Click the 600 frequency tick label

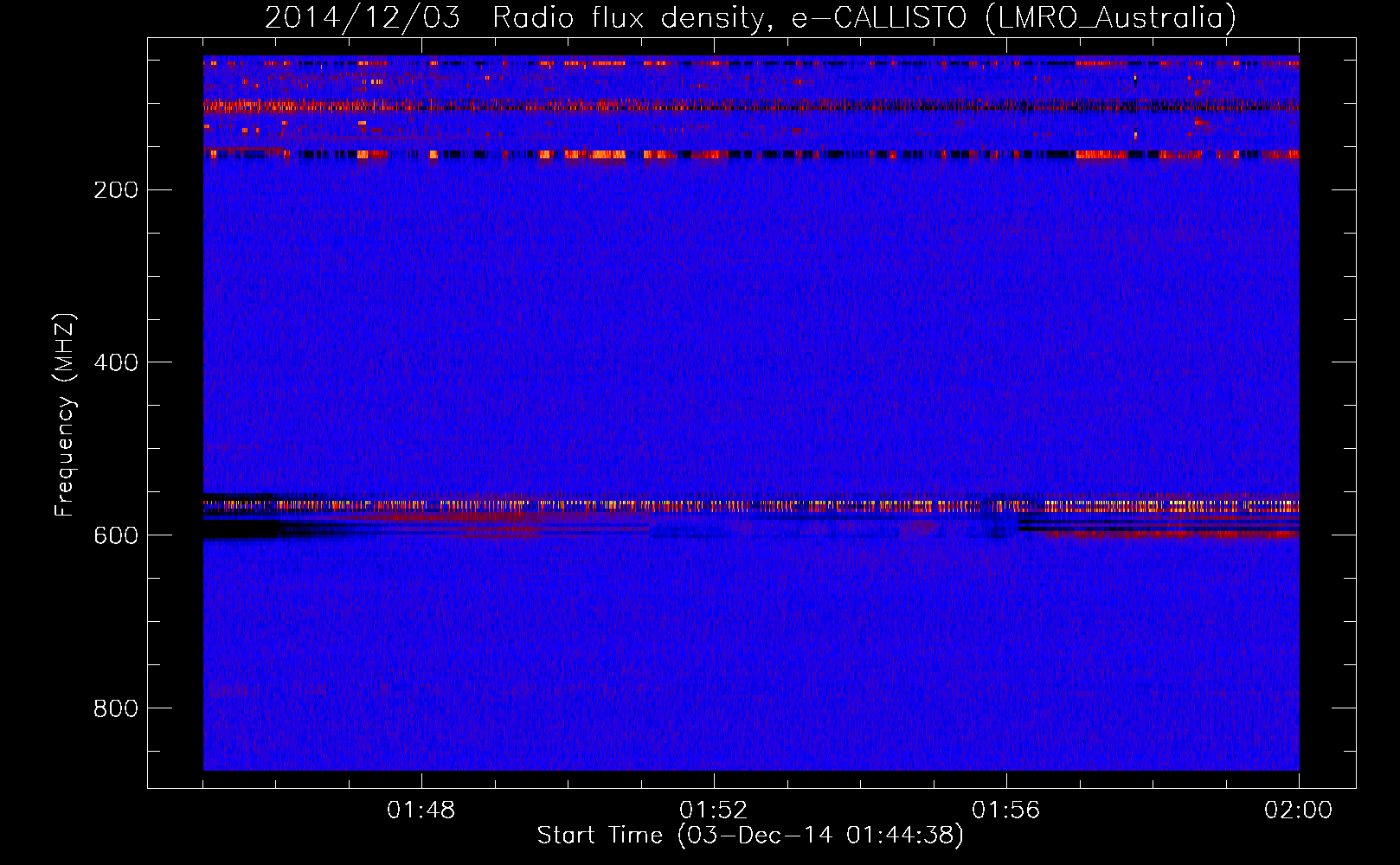[x=116, y=535]
